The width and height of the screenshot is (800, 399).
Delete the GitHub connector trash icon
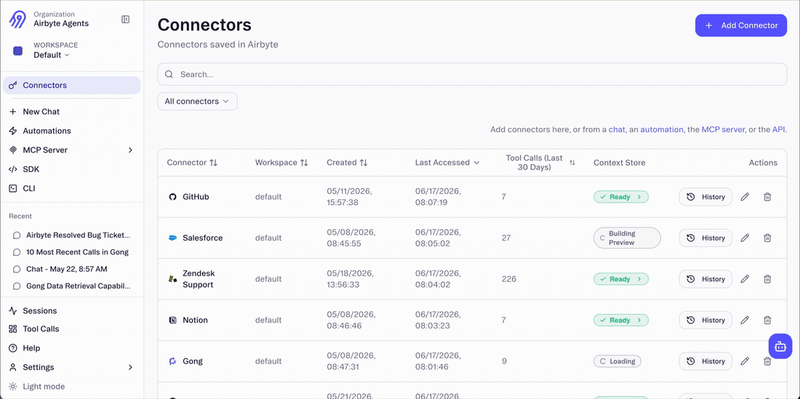click(767, 196)
